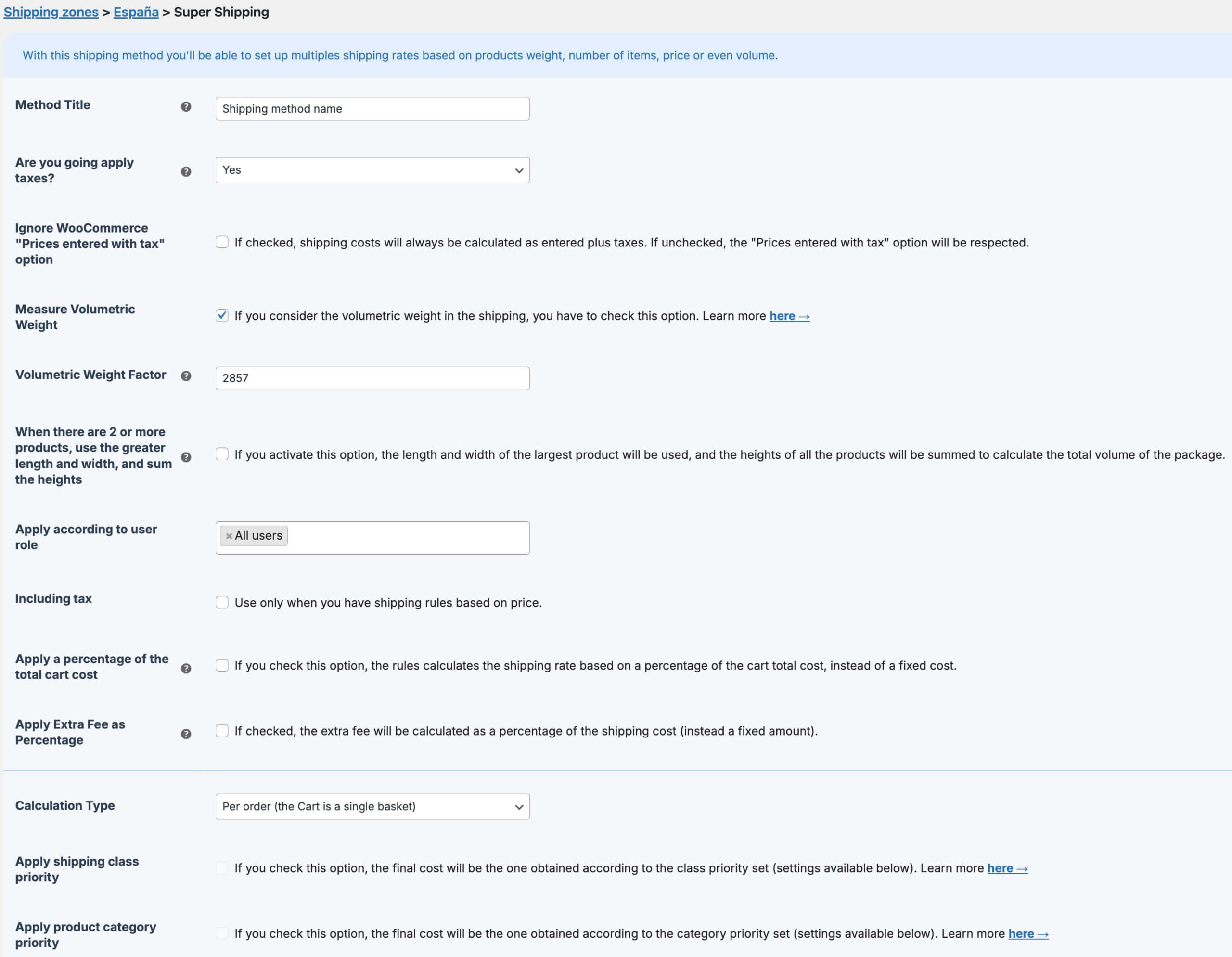Go to Shipping zones breadcrumb
Viewport: 1232px width, 957px height.
tap(51, 12)
